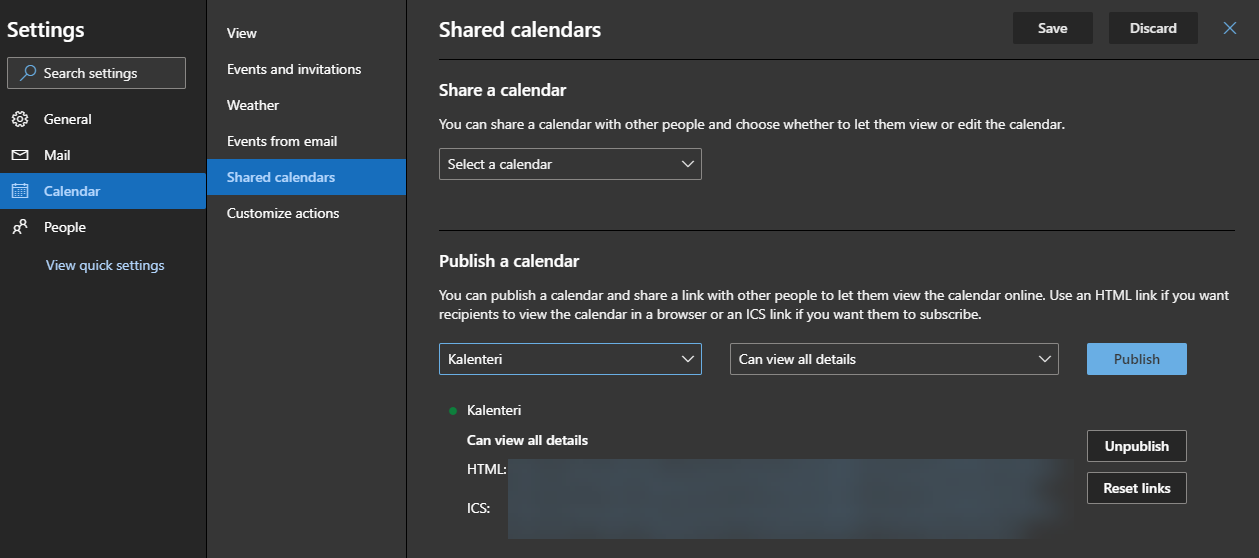Click the blue Publish button
Screen dimensions: 1259x558
pyautogui.click(x=1136, y=359)
